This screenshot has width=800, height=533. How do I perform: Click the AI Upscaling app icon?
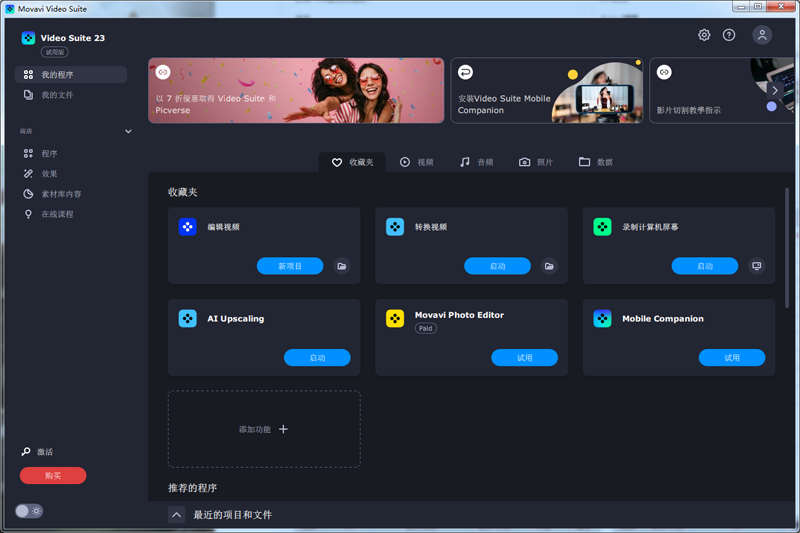click(x=188, y=319)
